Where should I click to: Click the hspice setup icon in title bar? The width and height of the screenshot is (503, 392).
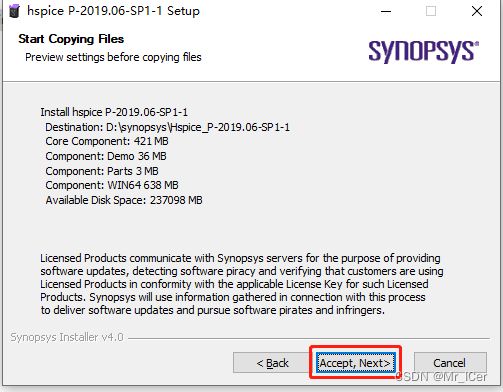coord(14,11)
